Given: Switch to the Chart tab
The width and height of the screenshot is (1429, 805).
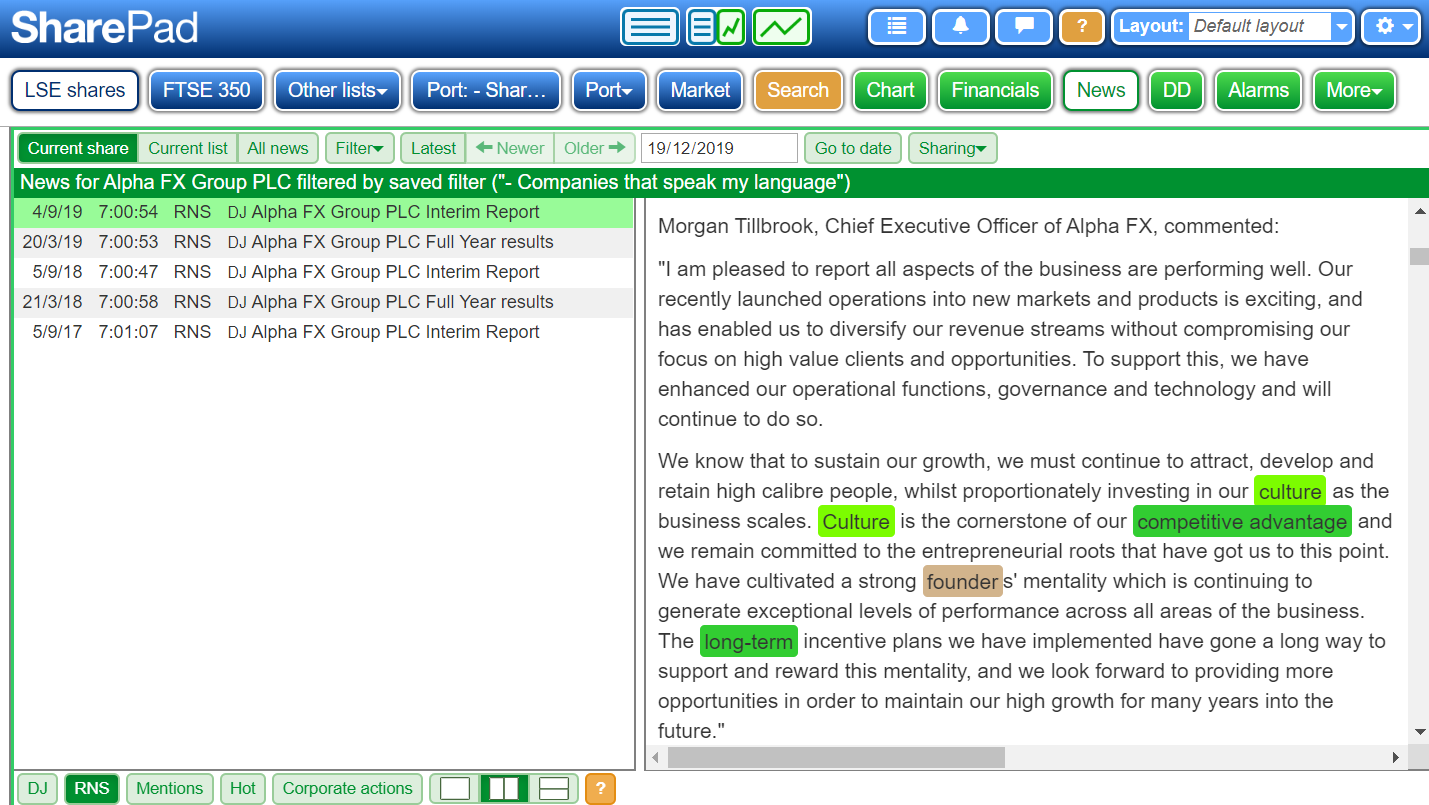Looking at the screenshot, I should 891,90.
